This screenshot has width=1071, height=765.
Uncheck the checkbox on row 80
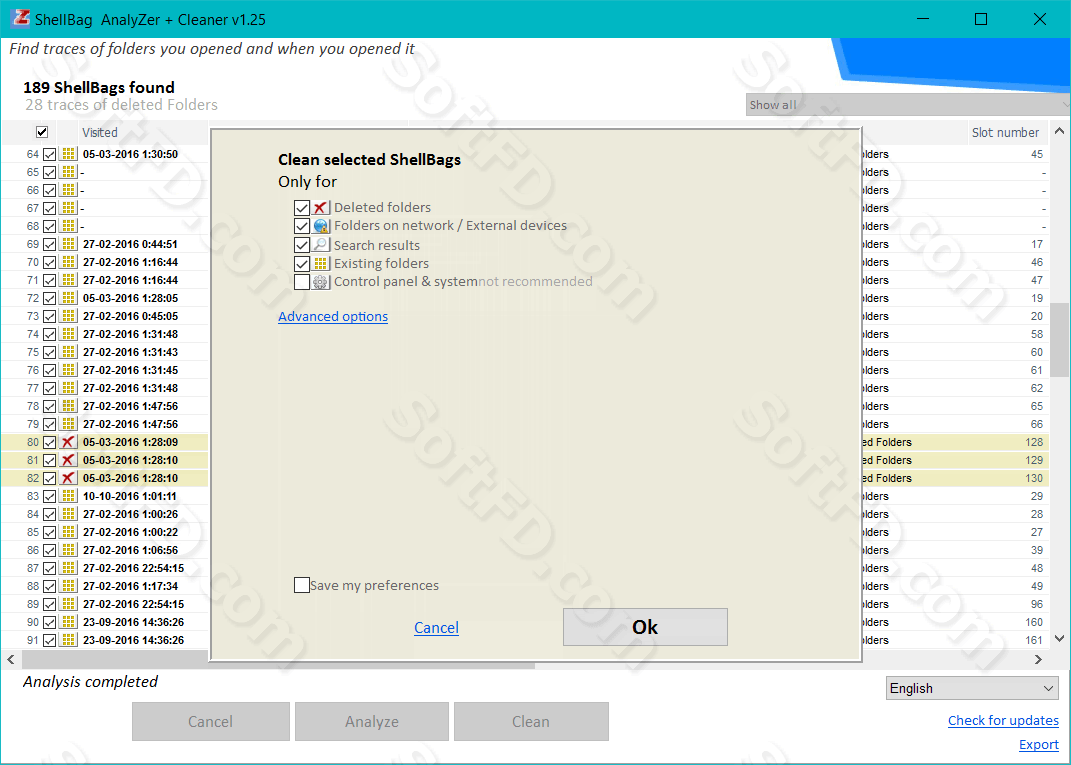coord(49,442)
